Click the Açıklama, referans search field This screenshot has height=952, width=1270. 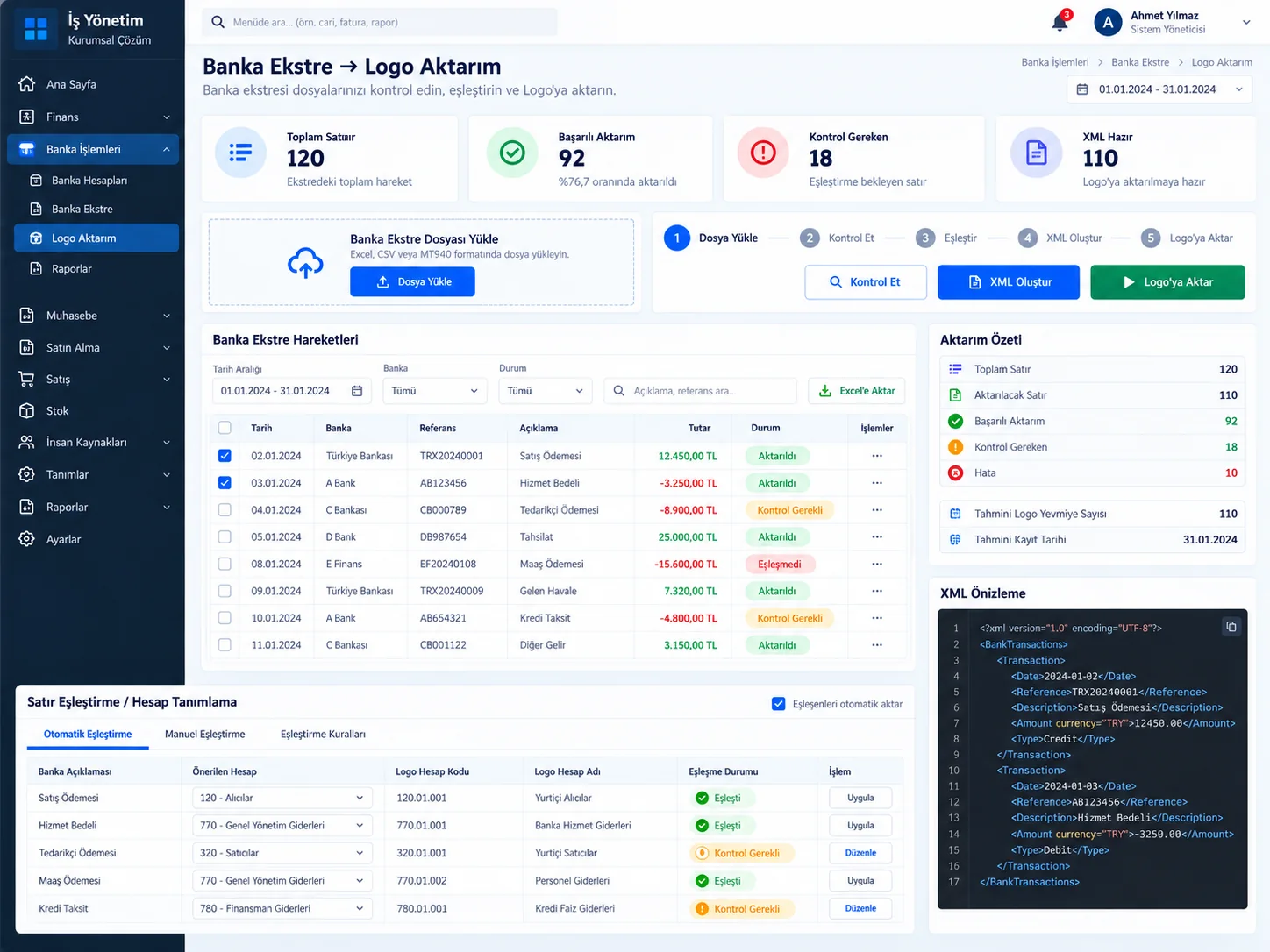700,391
